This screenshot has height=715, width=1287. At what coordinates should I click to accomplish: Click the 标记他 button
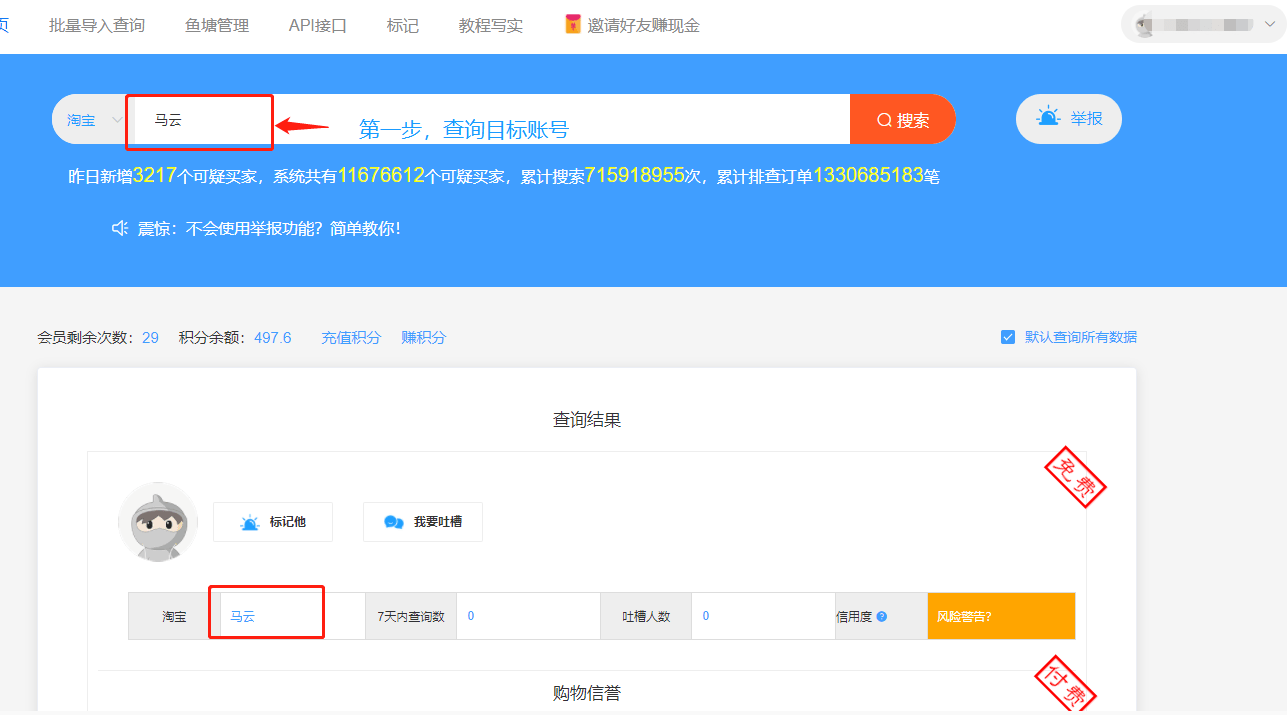273,522
